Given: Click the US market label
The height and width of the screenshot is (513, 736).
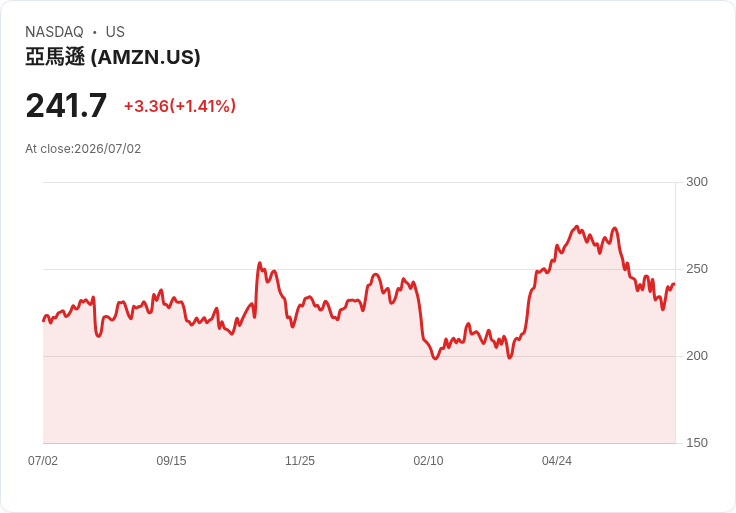Looking at the screenshot, I should click(x=115, y=32).
